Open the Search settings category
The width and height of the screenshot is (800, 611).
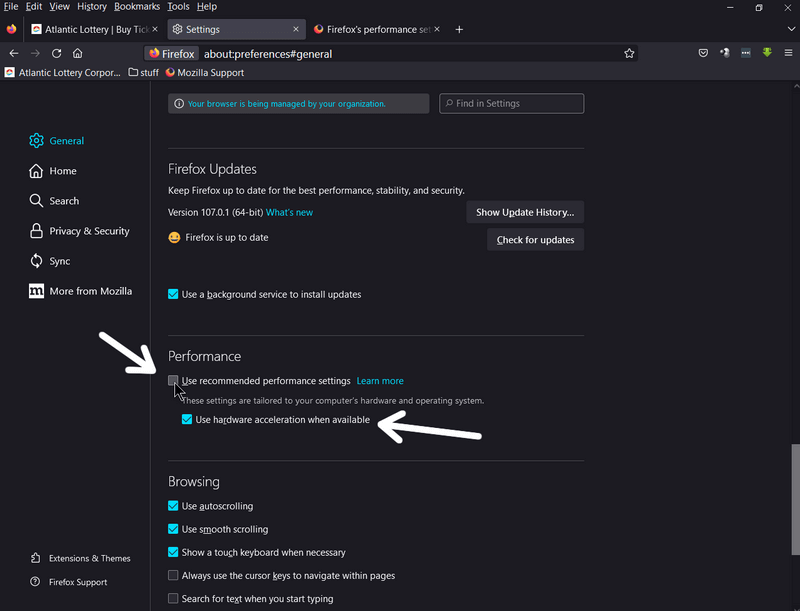(x=54, y=201)
